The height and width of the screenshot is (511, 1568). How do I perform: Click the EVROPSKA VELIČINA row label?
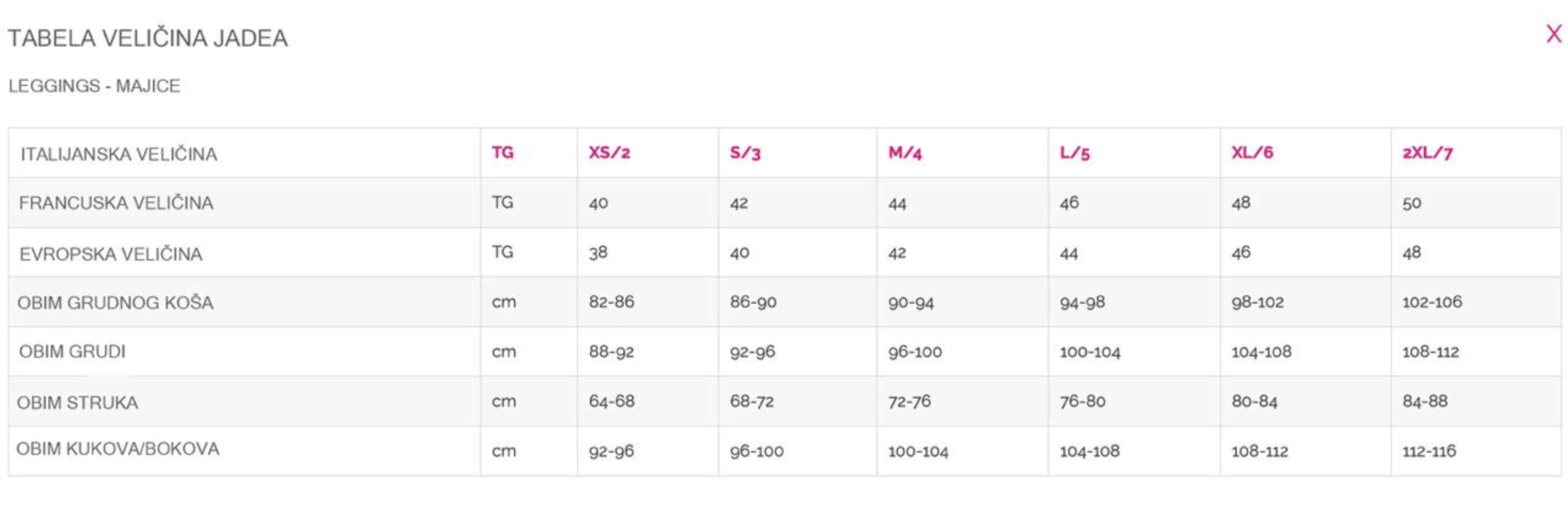[111, 254]
